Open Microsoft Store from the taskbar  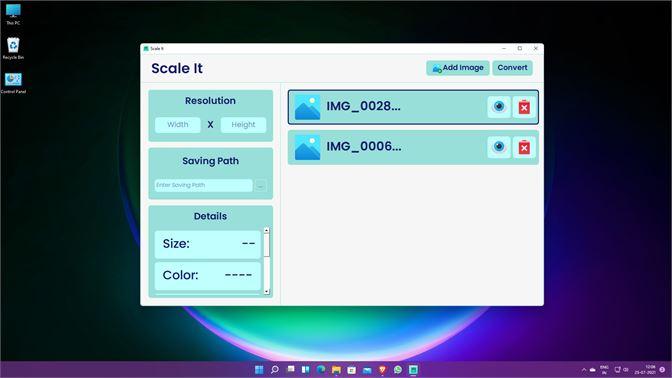tap(351, 370)
